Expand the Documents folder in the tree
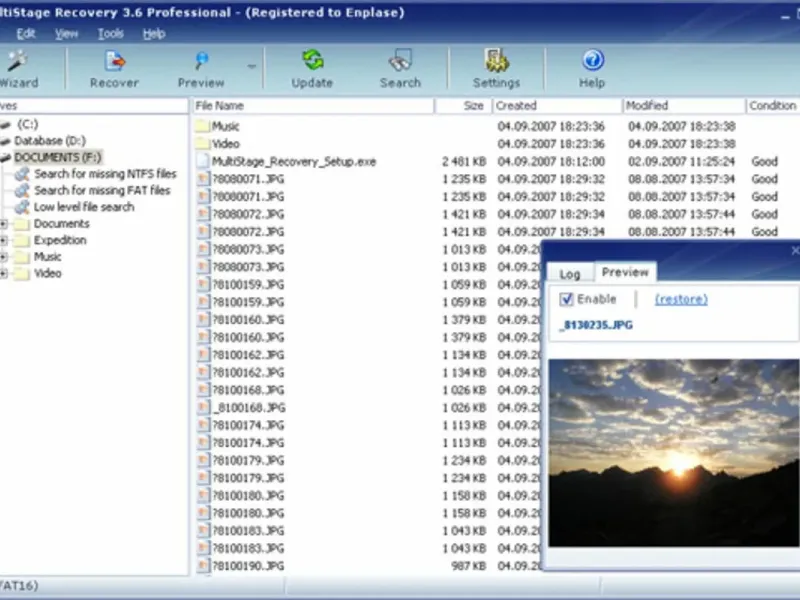This screenshot has height=600, width=800. tap(4, 223)
